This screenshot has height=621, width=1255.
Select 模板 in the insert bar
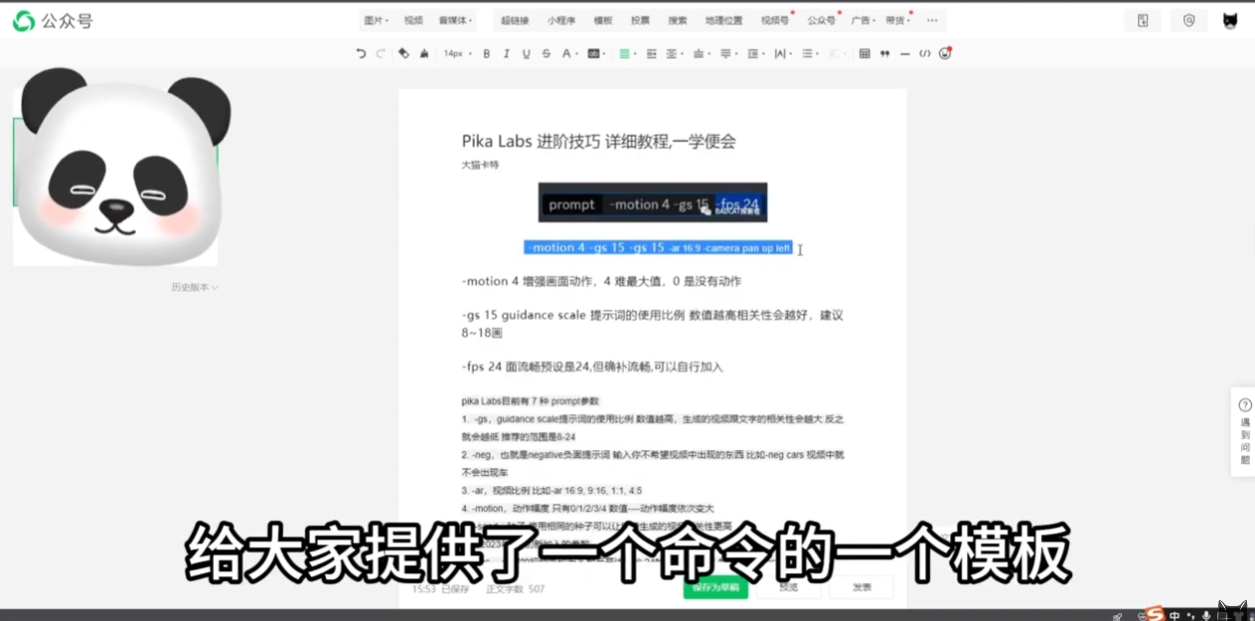point(603,20)
